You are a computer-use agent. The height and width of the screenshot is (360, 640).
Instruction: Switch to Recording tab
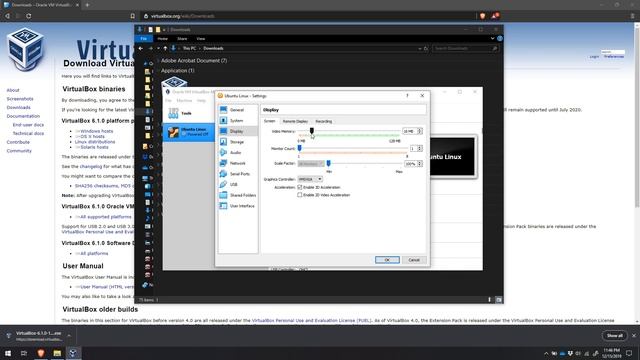(x=324, y=121)
